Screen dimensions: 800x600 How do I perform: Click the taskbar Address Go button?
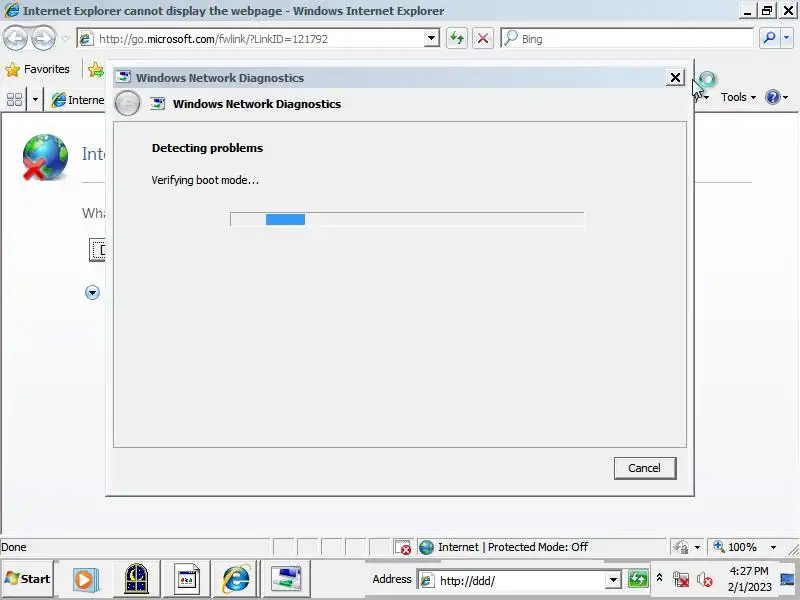(638, 580)
